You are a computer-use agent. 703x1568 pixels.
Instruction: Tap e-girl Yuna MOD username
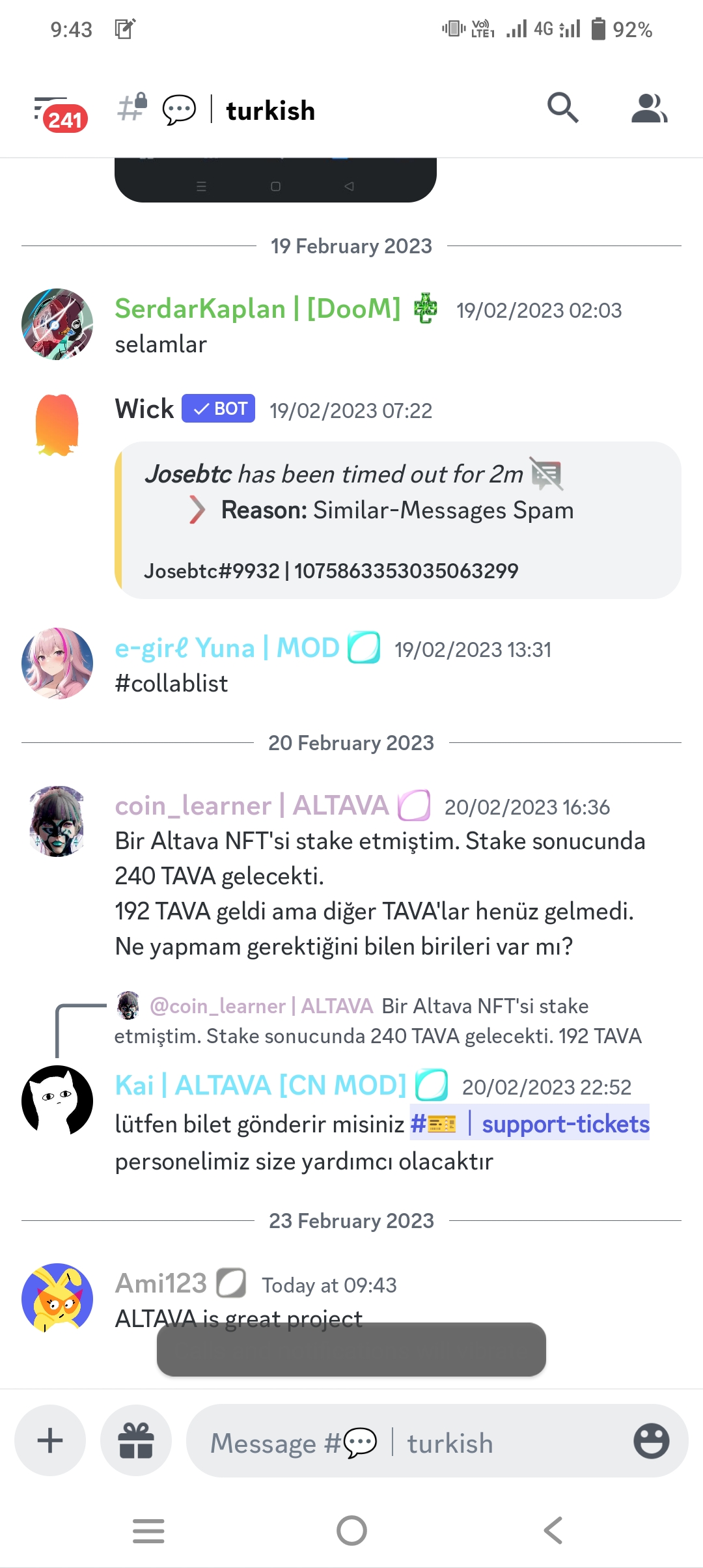coord(227,648)
